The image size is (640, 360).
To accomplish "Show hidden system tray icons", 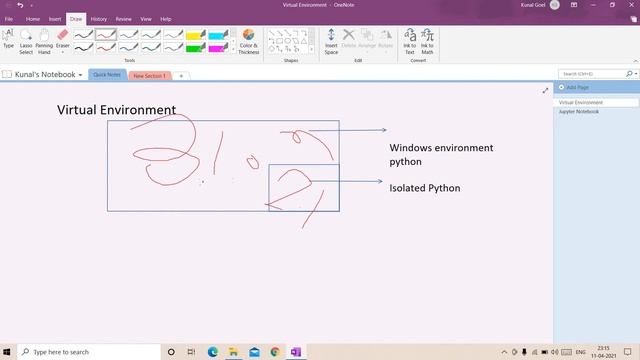I will pos(504,352).
